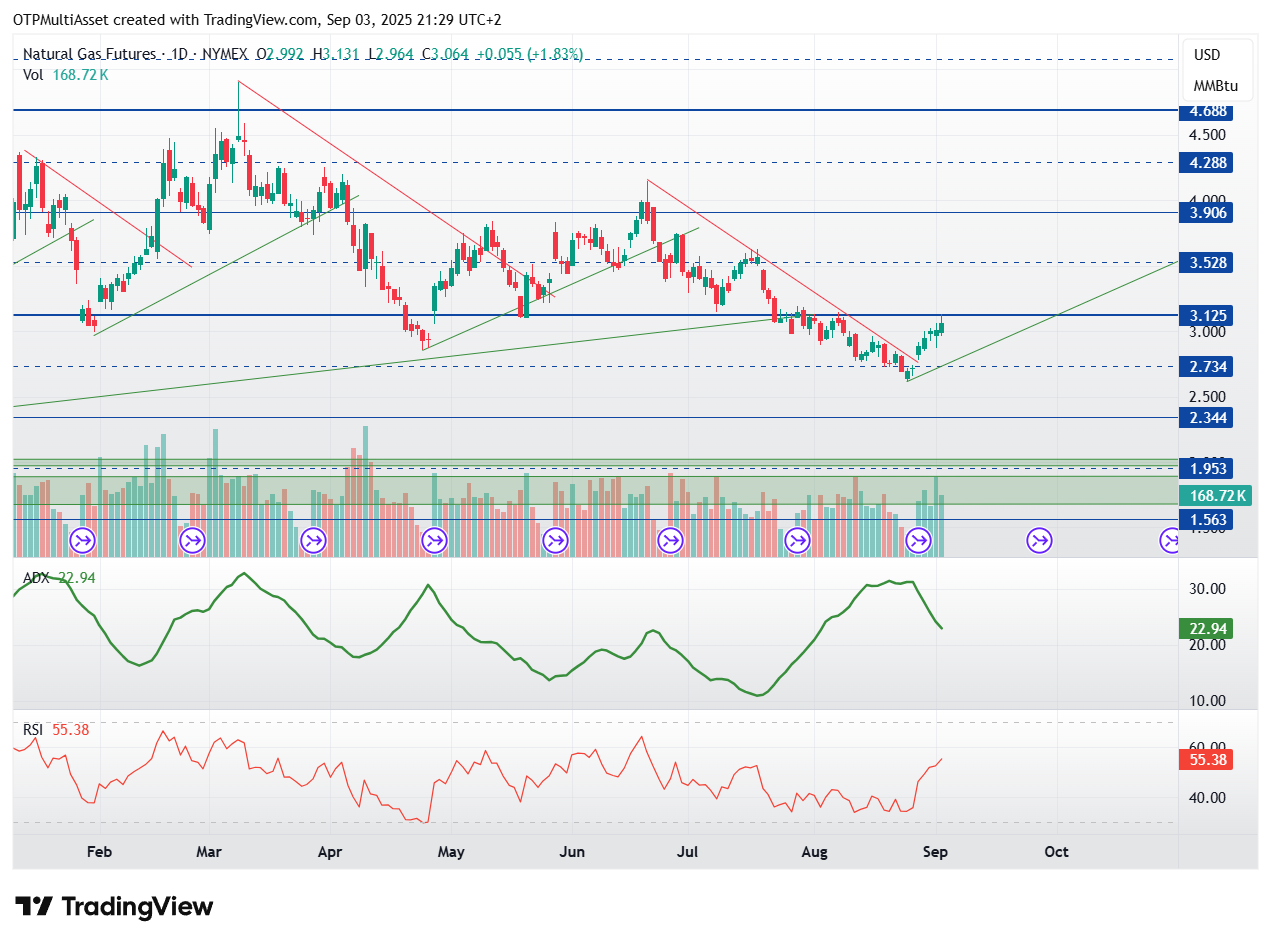Click the 4.500 tick on price axis
This screenshot has width=1271, height=944.
pos(1207,135)
